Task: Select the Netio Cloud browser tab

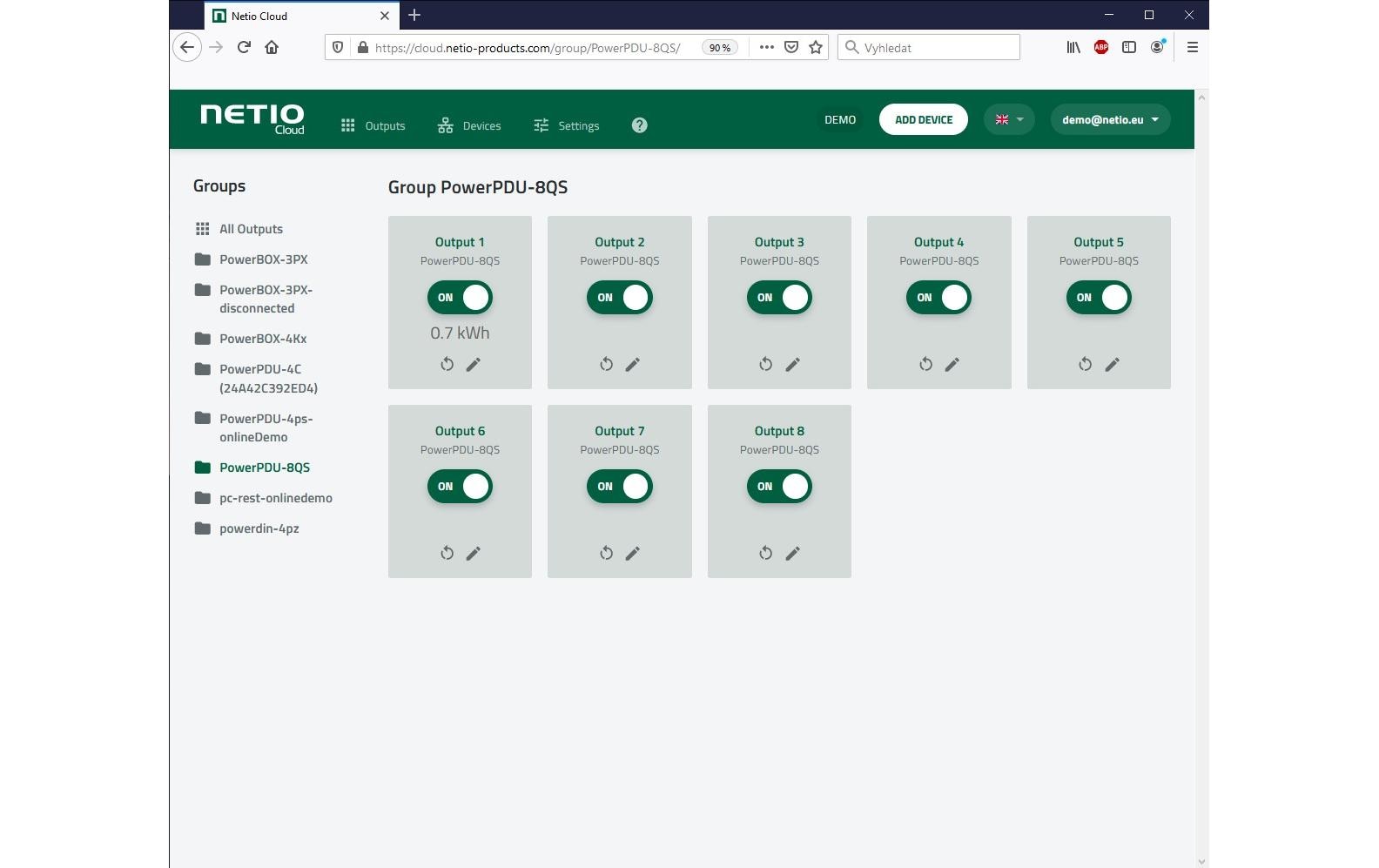Action: pos(301,16)
